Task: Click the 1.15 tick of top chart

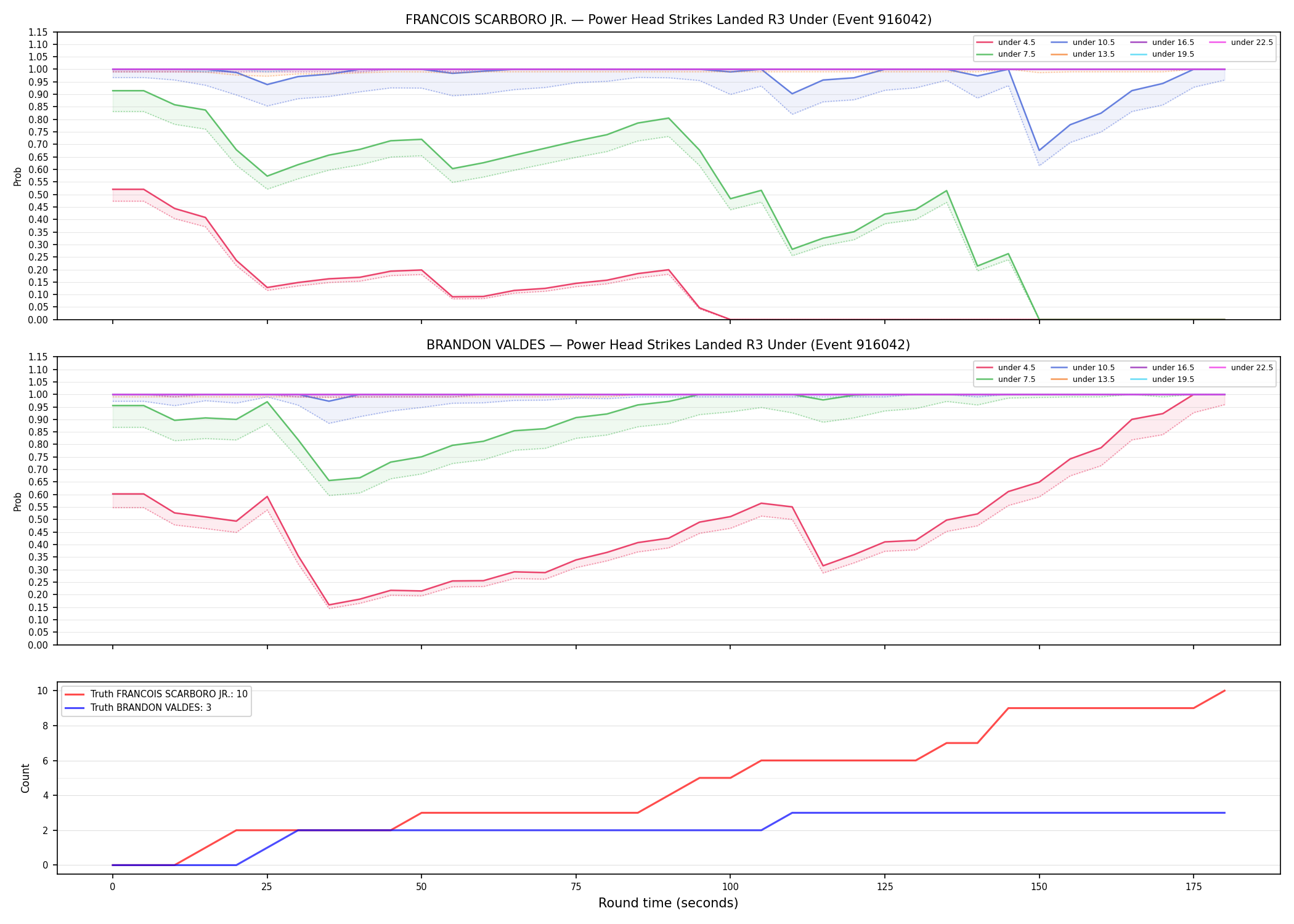Action: pos(38,32)
